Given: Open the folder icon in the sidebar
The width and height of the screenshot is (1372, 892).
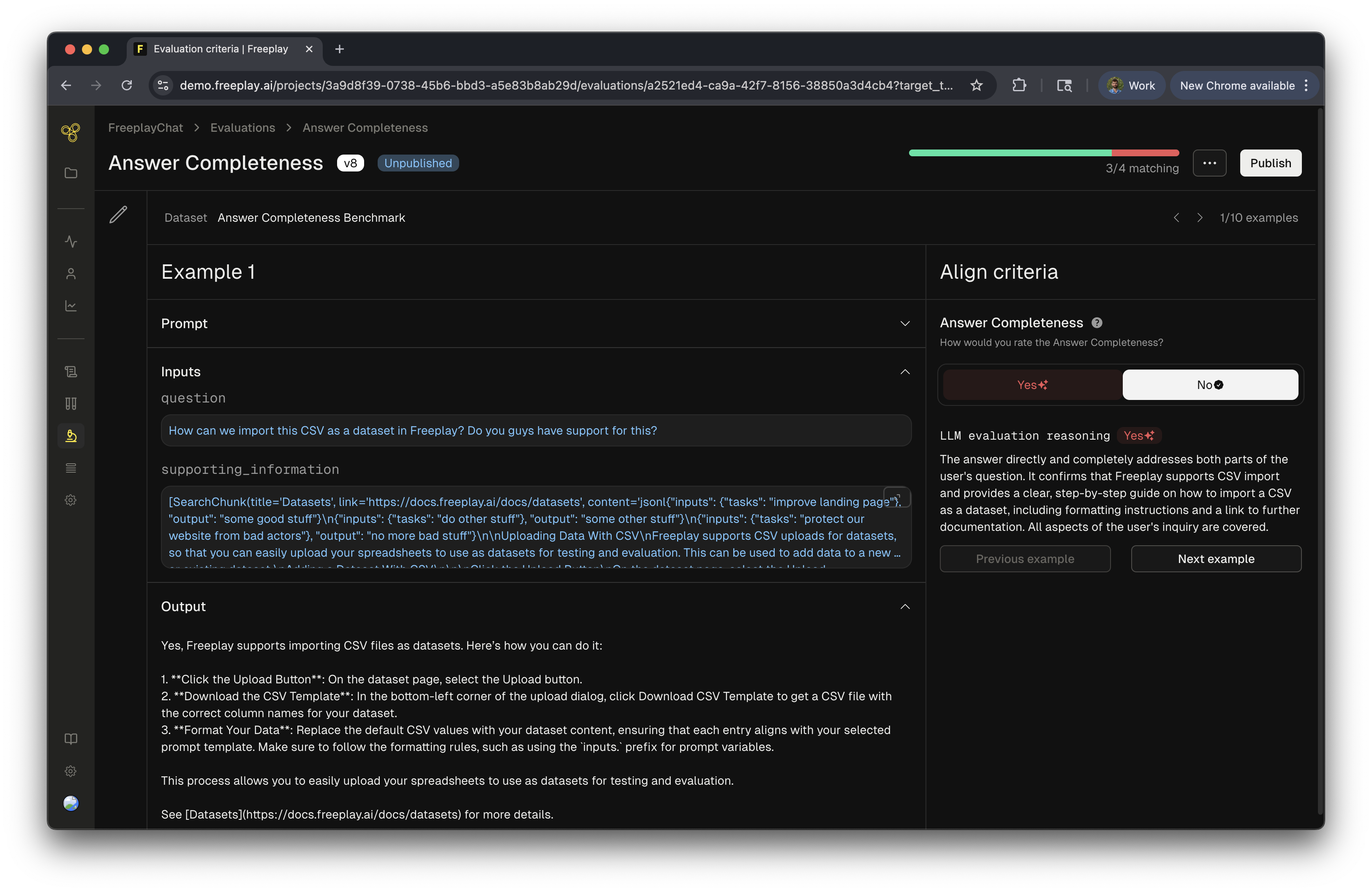Looking at the screenshot, I should click(71, 173).
